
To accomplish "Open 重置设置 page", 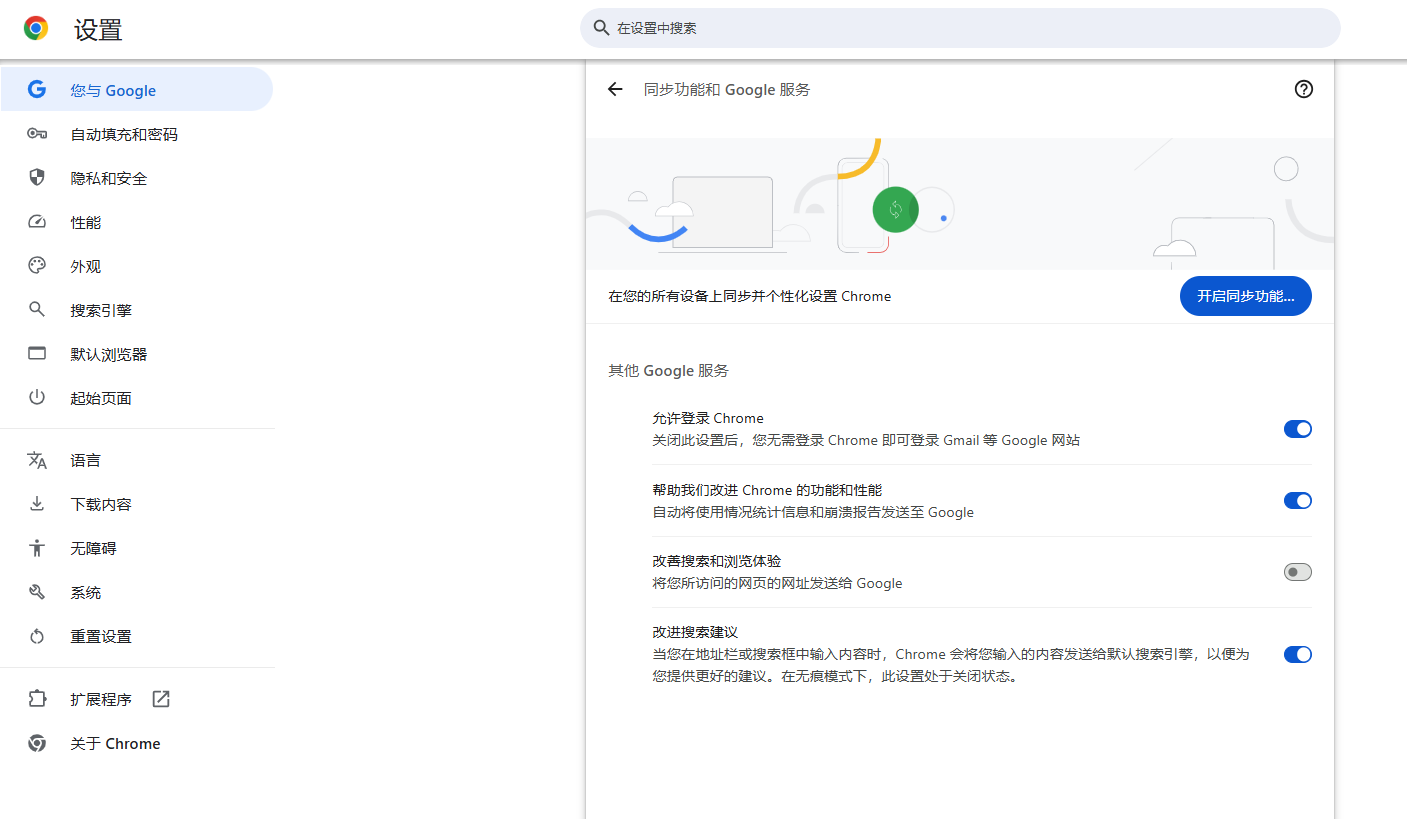I will pyautogui.click(x=137, y=636).
